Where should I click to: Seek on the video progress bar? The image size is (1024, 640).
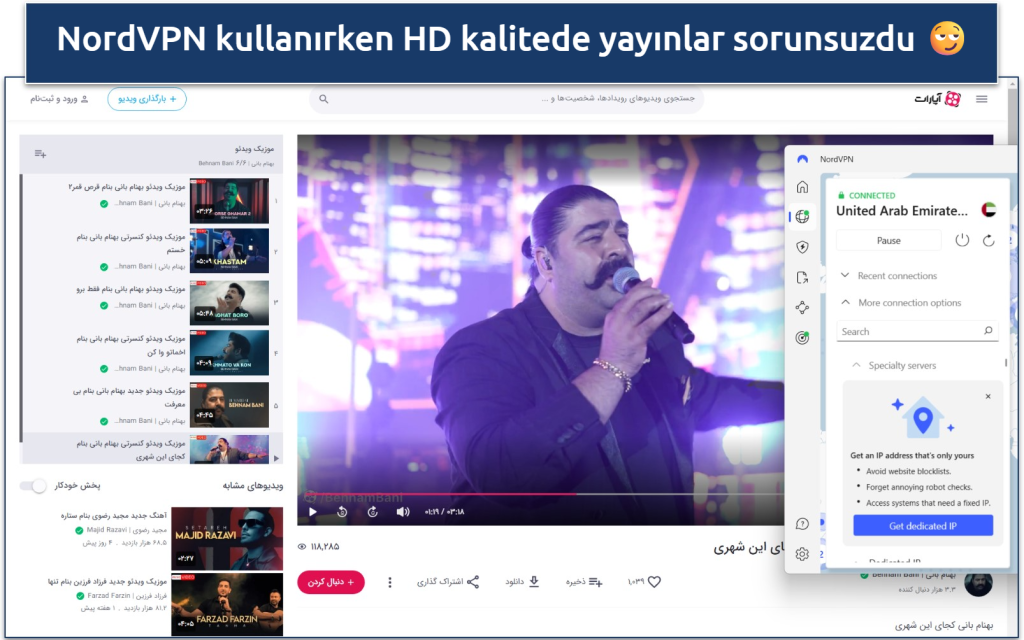[541, 494]
